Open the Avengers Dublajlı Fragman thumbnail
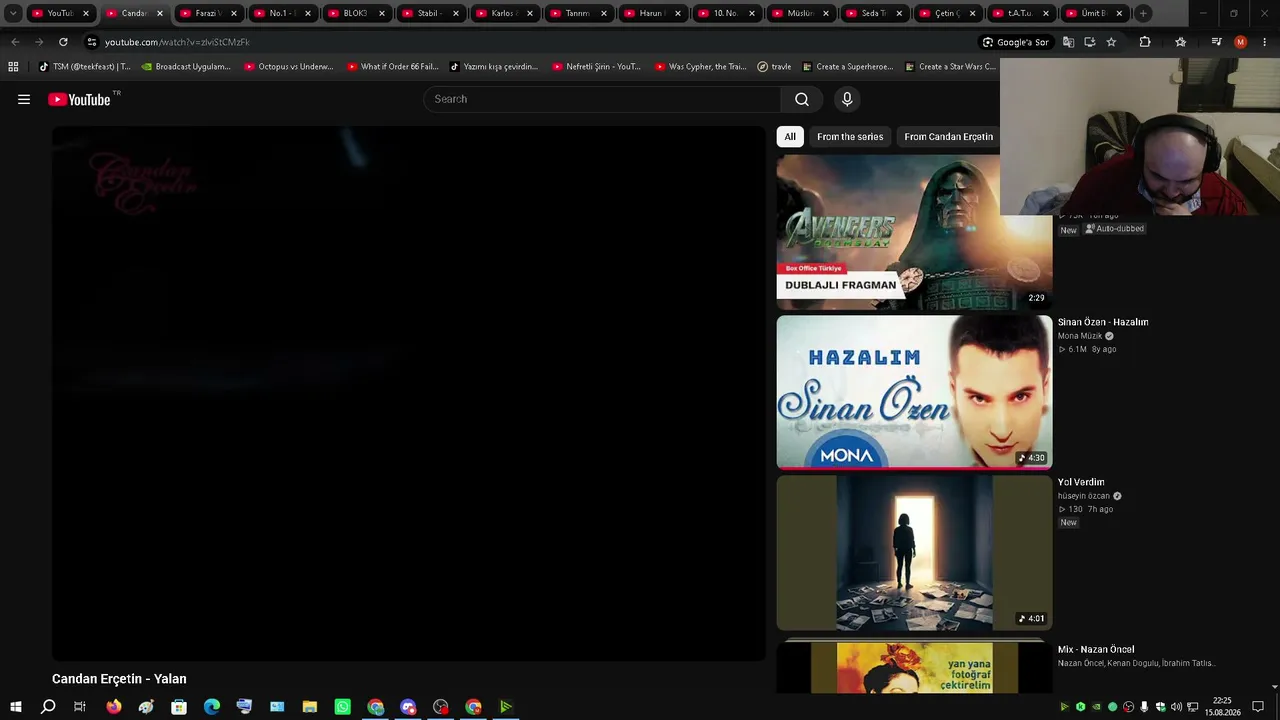1280x720 pixels. click(x=914, y=232)
